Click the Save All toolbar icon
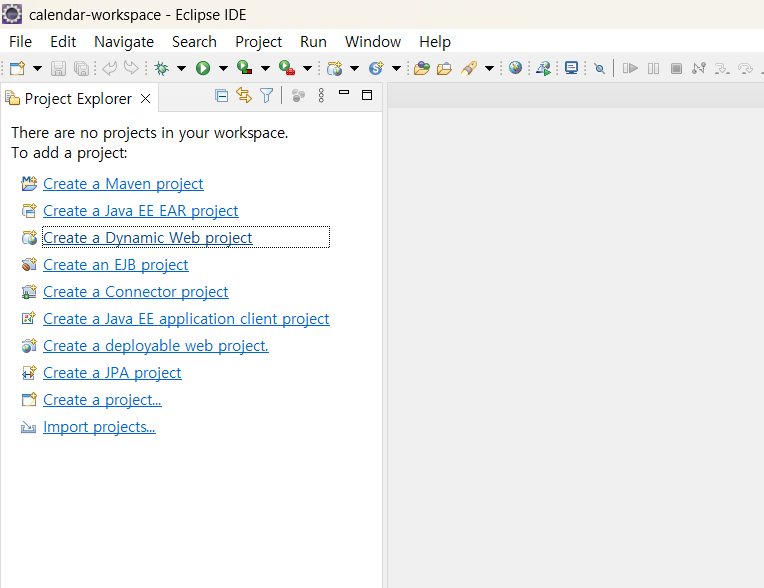This screenshot has width=764, height=588. click(81, 68)
